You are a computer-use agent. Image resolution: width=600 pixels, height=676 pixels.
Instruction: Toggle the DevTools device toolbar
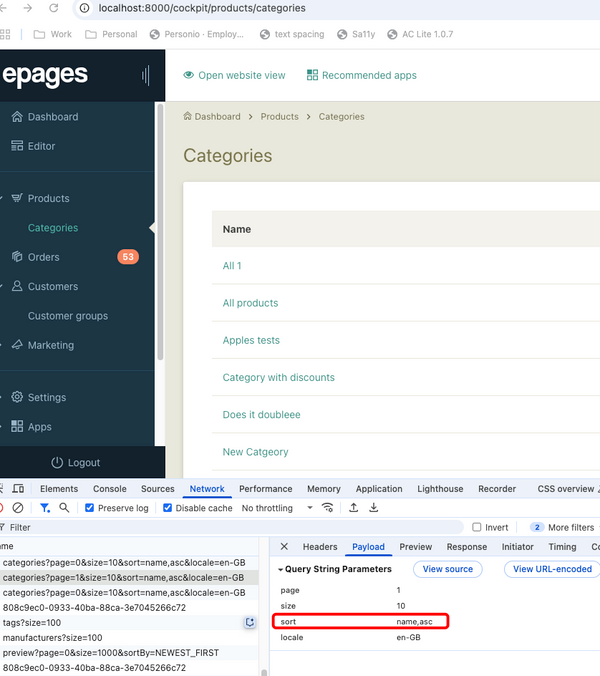click(x=18, y=488)
